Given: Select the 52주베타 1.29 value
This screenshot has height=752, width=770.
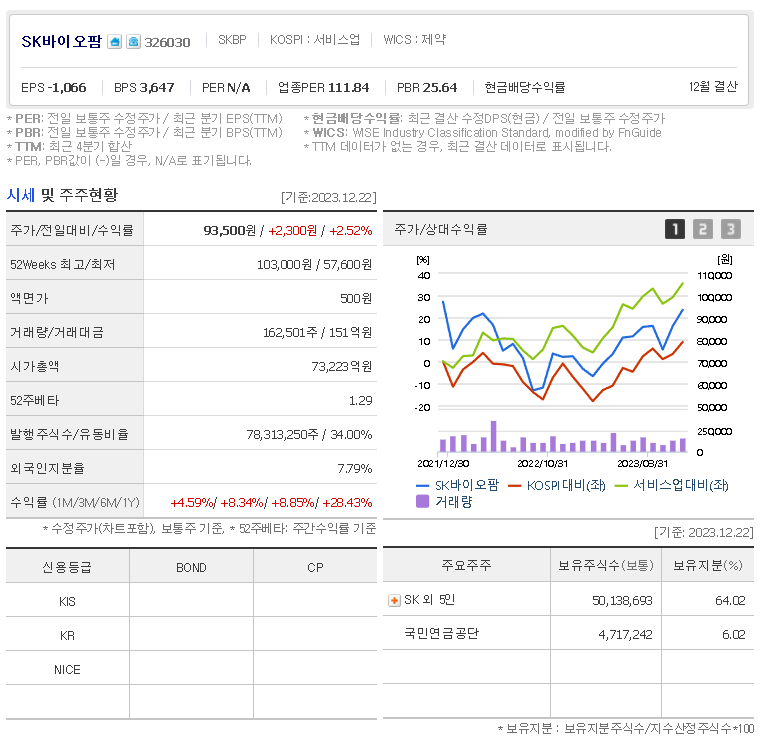Looking at the screenshot, I should point(360,400).
